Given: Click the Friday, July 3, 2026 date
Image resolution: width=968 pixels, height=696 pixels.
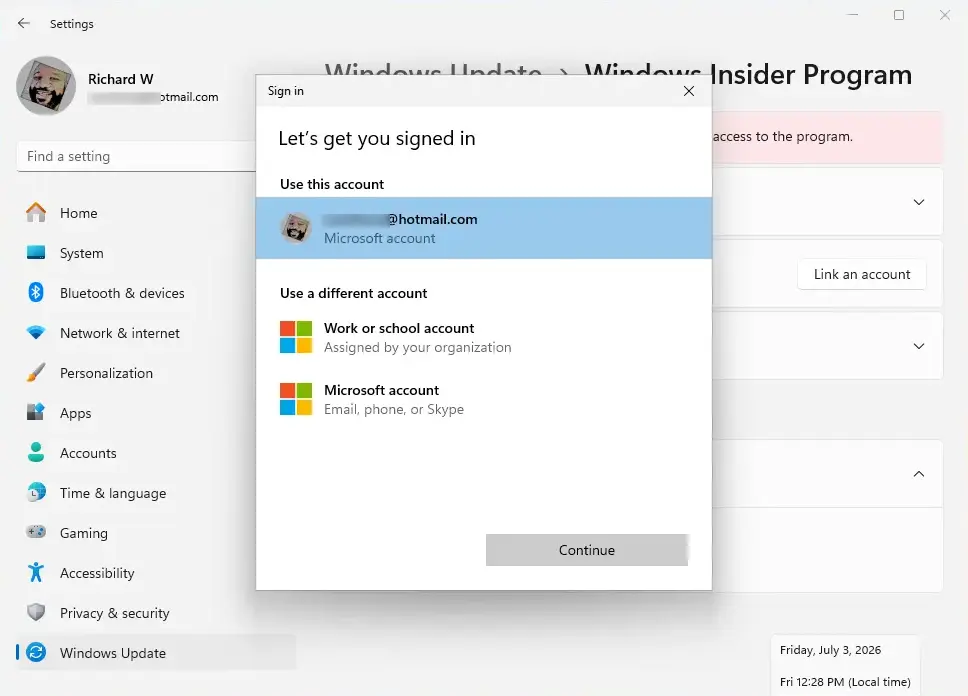Looking at the screenshot, I should click(x=830, y=650).
